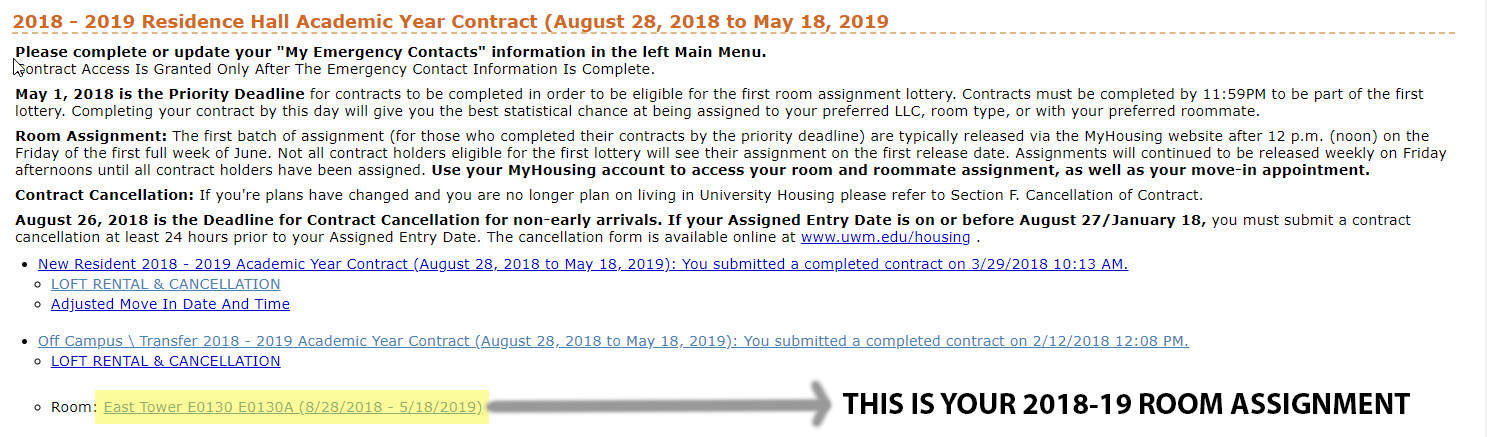Viewport: 1487px width, 437px height.
Task: Click the Residence Hall Academic Year Contract heading
Action: click(452, 21)
